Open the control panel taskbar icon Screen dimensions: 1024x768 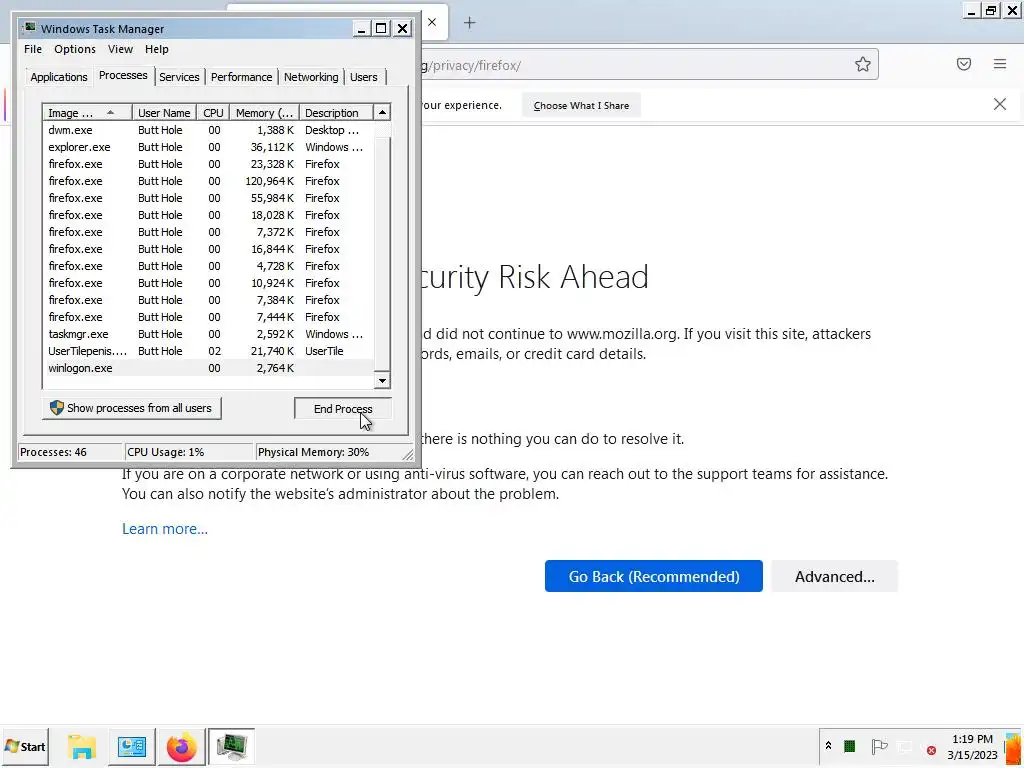tap(132, 746)
